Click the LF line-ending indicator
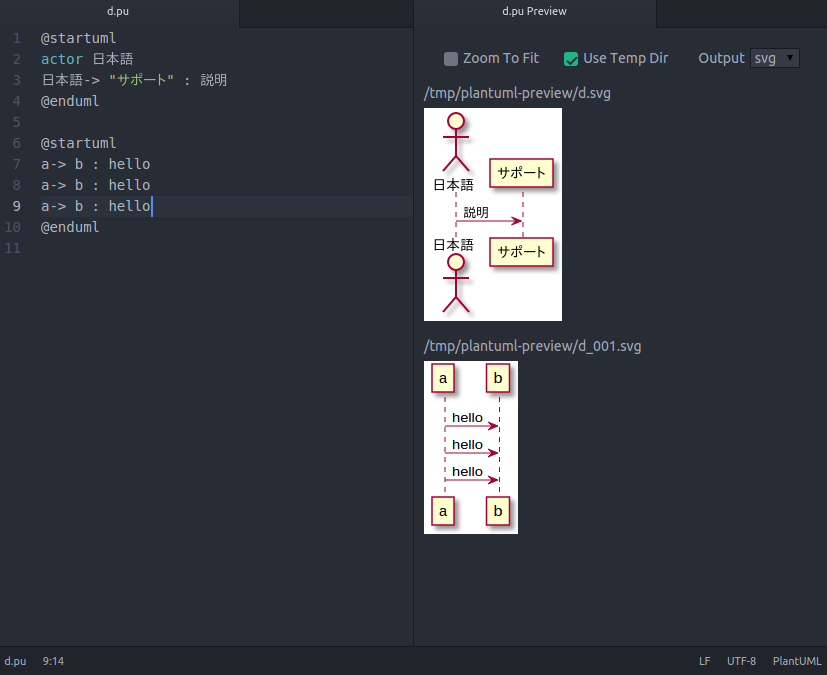This screenshot has height=675, width=827. click(x=704, y=661)
